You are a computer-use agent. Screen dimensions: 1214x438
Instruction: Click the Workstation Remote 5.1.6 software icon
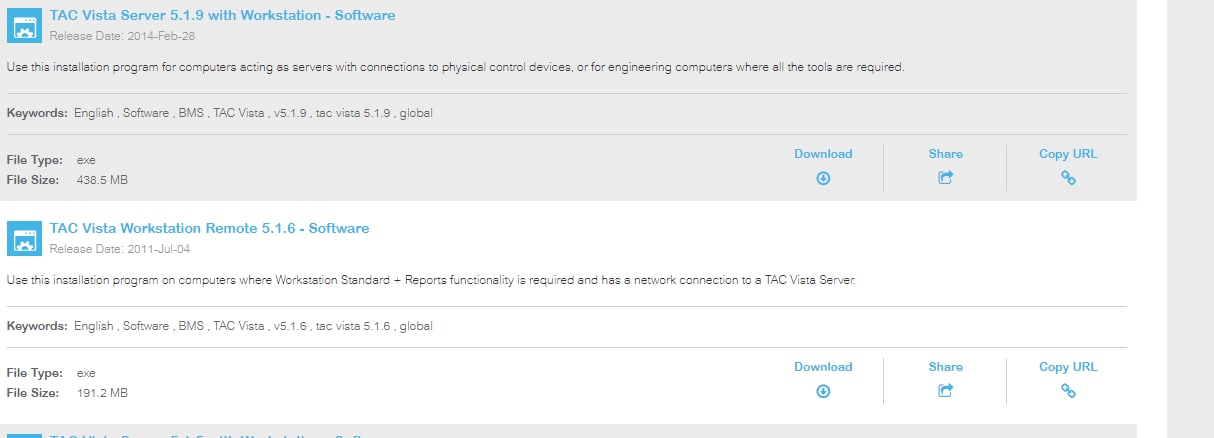coord(24,239)
